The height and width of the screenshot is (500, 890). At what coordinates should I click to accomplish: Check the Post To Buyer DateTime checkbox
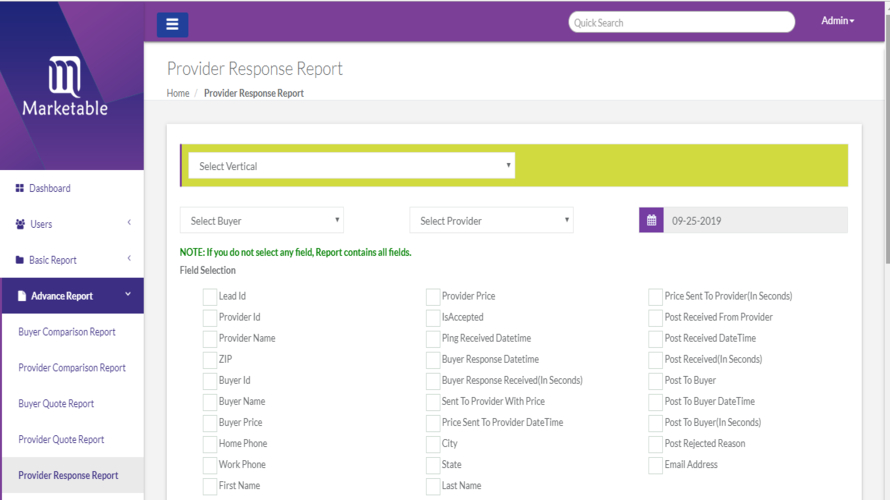pos(656,401)
